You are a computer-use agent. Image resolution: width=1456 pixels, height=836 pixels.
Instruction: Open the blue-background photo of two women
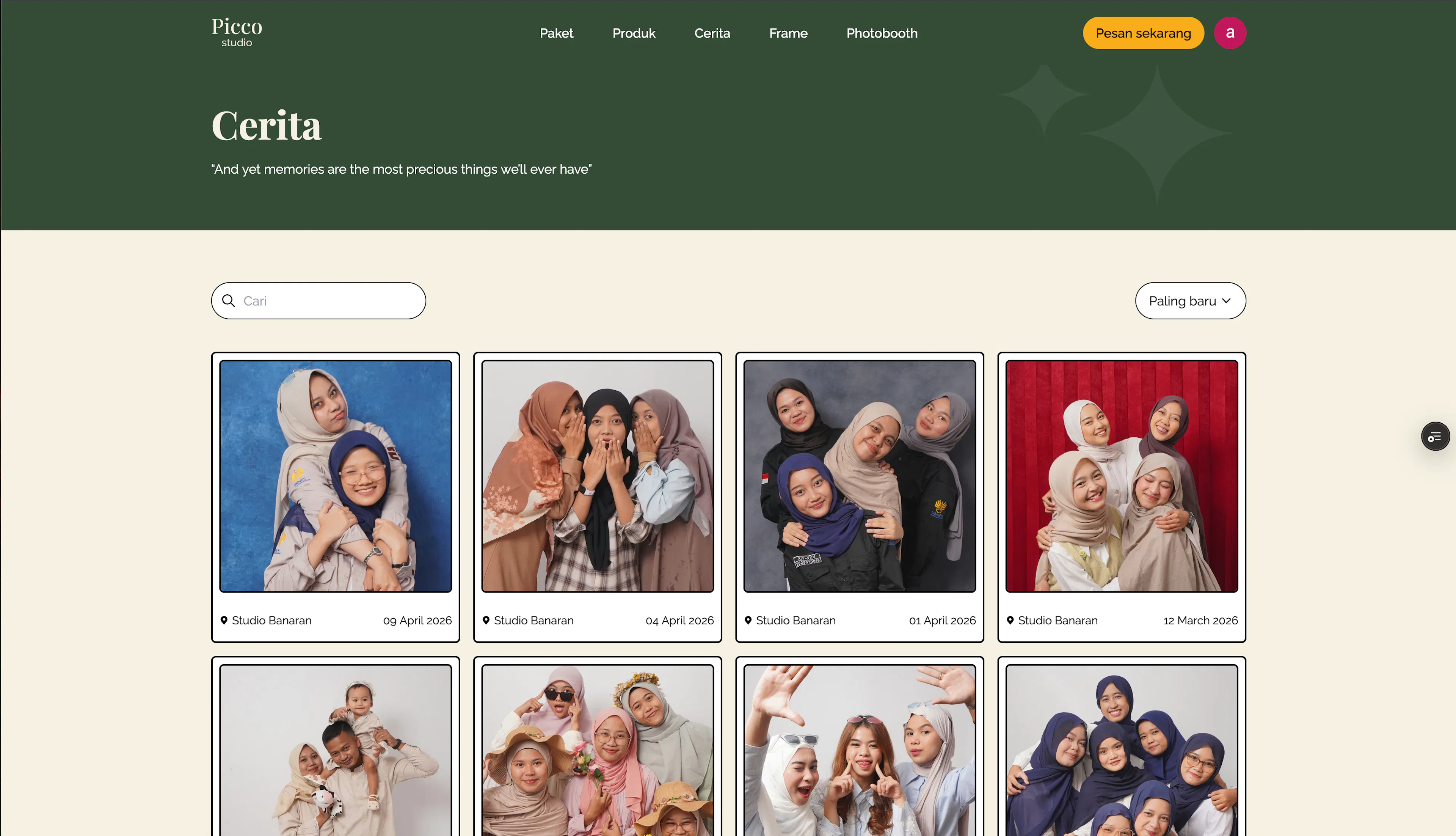336,476
